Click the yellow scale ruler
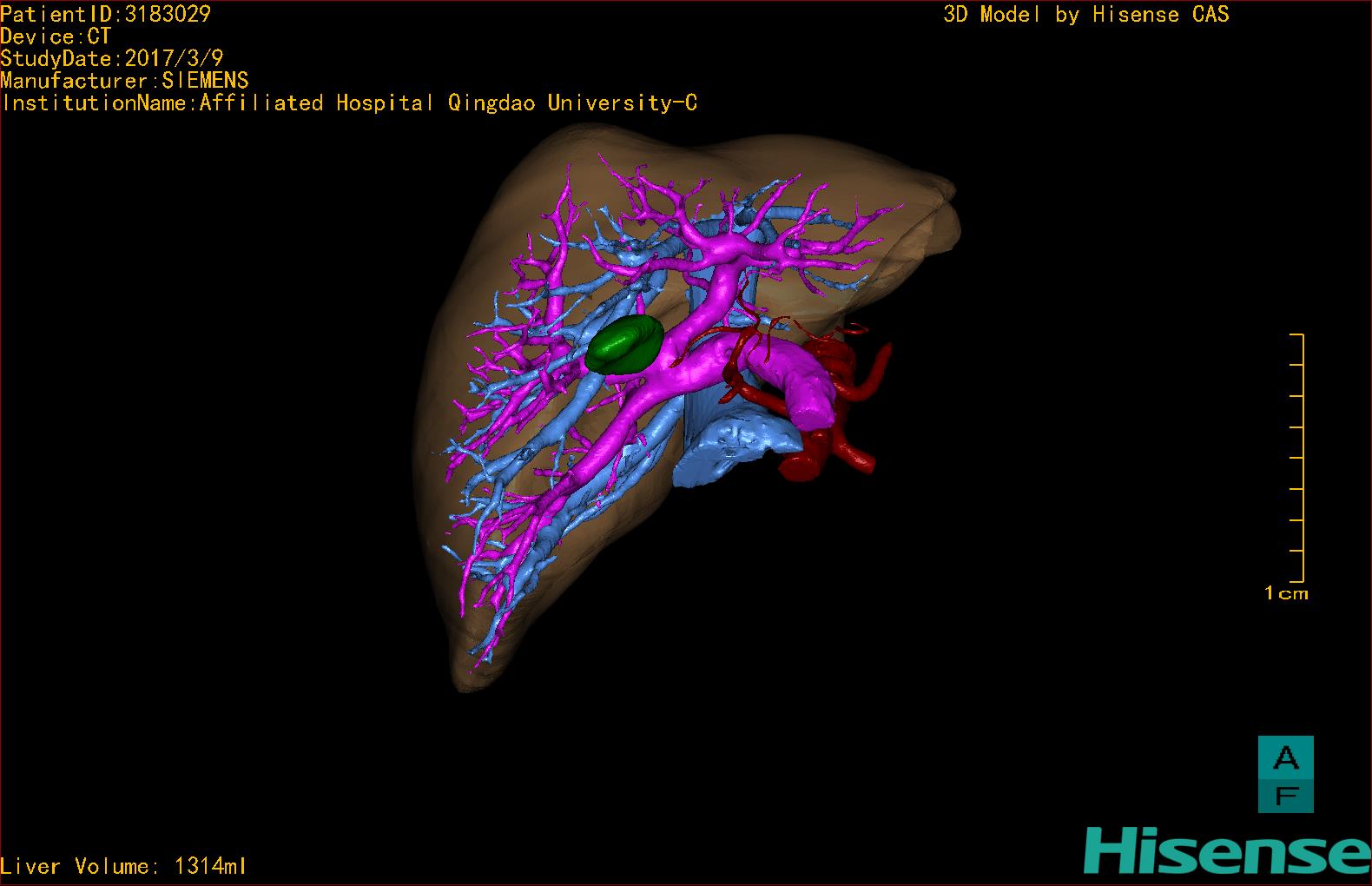Viewport: 1372px width, 886px height. [1297, 458]
